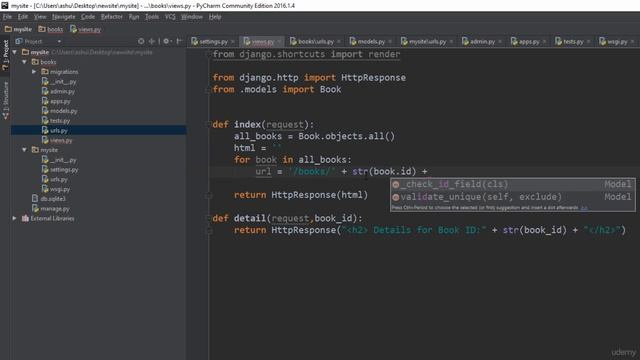Collapse the inner mysite package folder
Screen dimensions: 640x360
[24, 150]
